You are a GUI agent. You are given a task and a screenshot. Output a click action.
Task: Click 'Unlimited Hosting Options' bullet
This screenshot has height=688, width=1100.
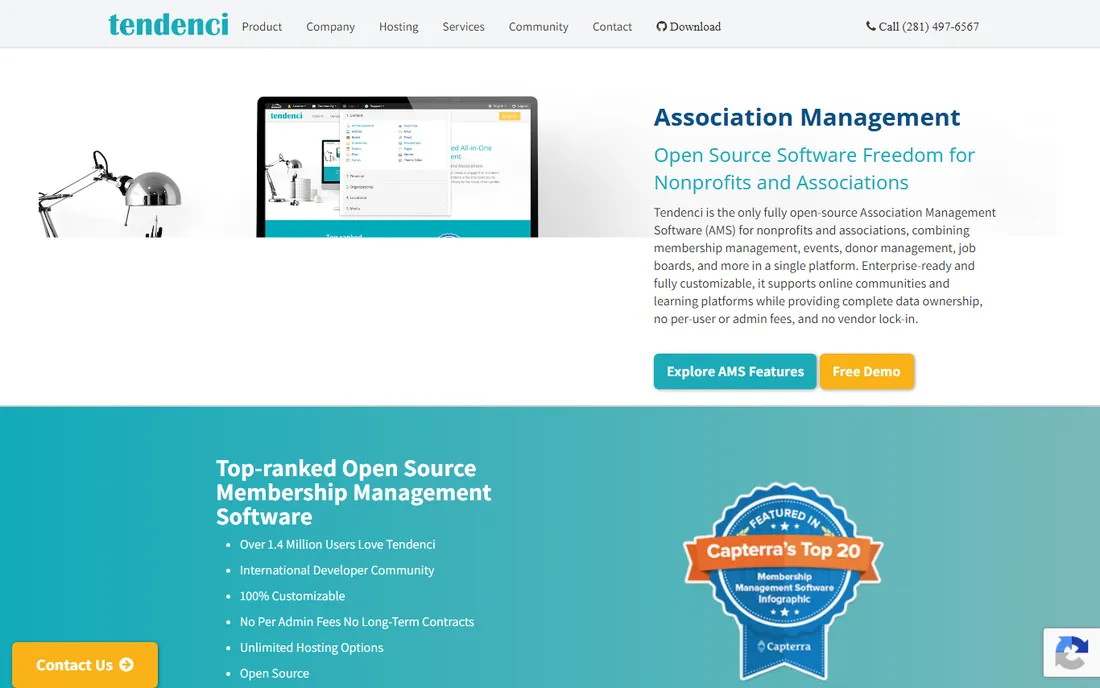point(311,648)
